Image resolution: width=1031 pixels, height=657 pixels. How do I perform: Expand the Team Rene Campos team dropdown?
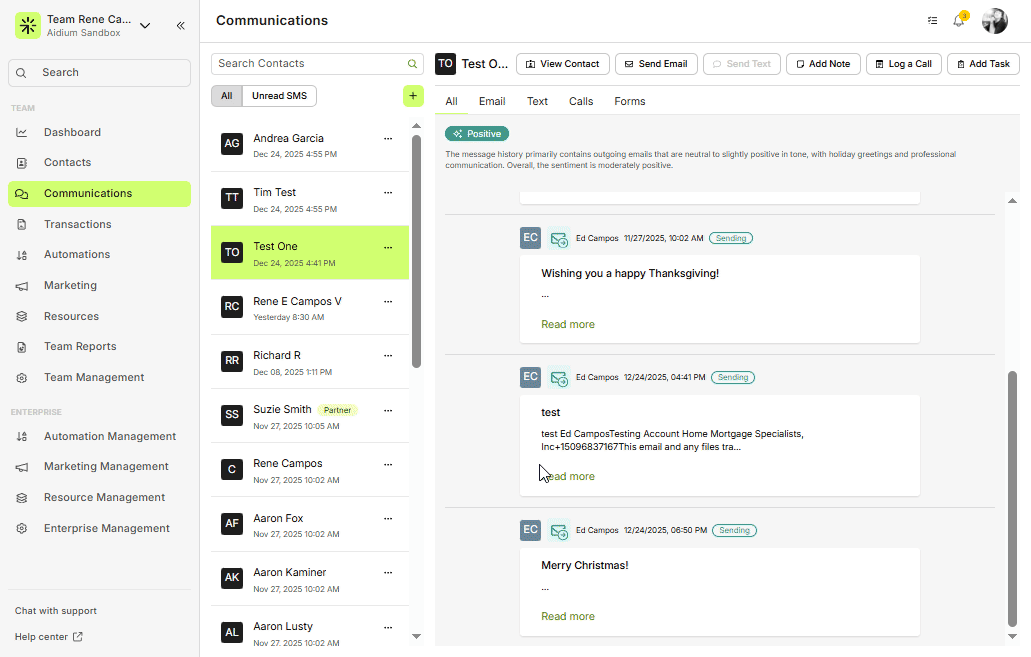145,25
